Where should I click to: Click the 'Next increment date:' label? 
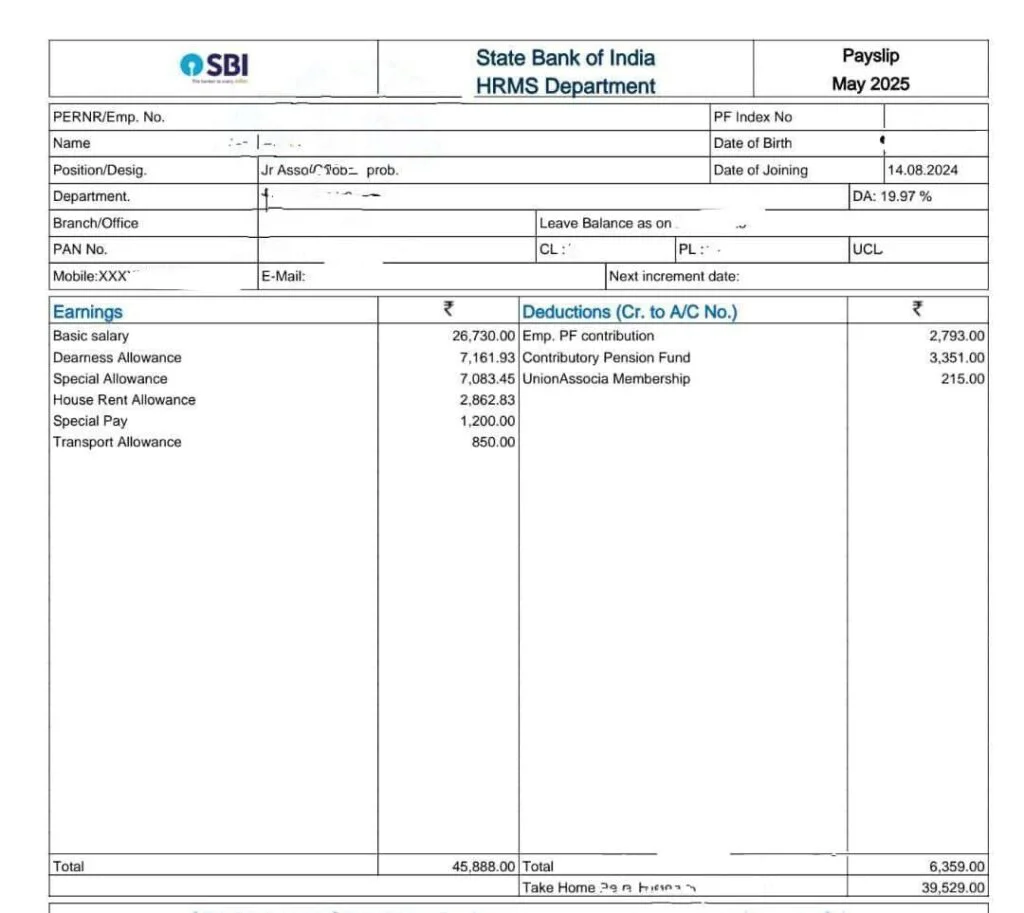[x=674, y=276]
